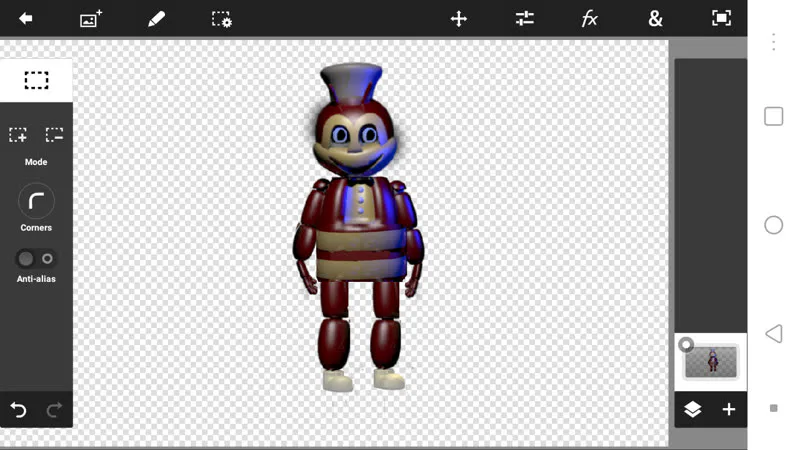Activate the move transform tool
The height and width of the screenshot is (450, 800).
coord(459,19)
